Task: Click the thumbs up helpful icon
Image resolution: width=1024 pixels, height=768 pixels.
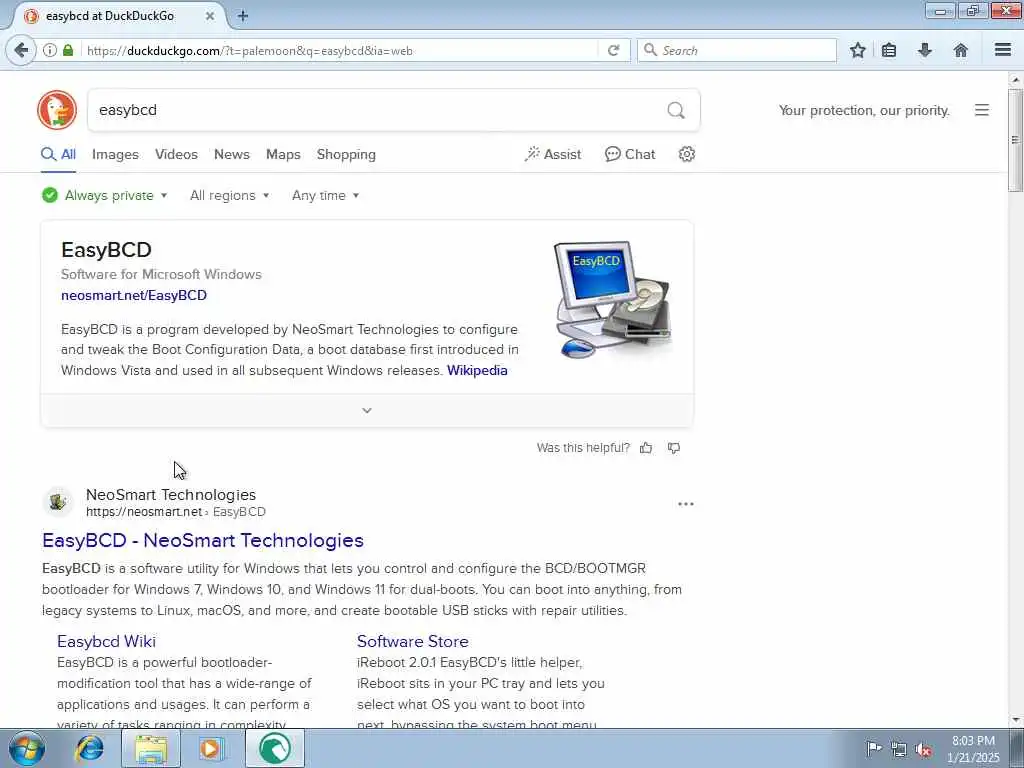Action: [646, 448]
